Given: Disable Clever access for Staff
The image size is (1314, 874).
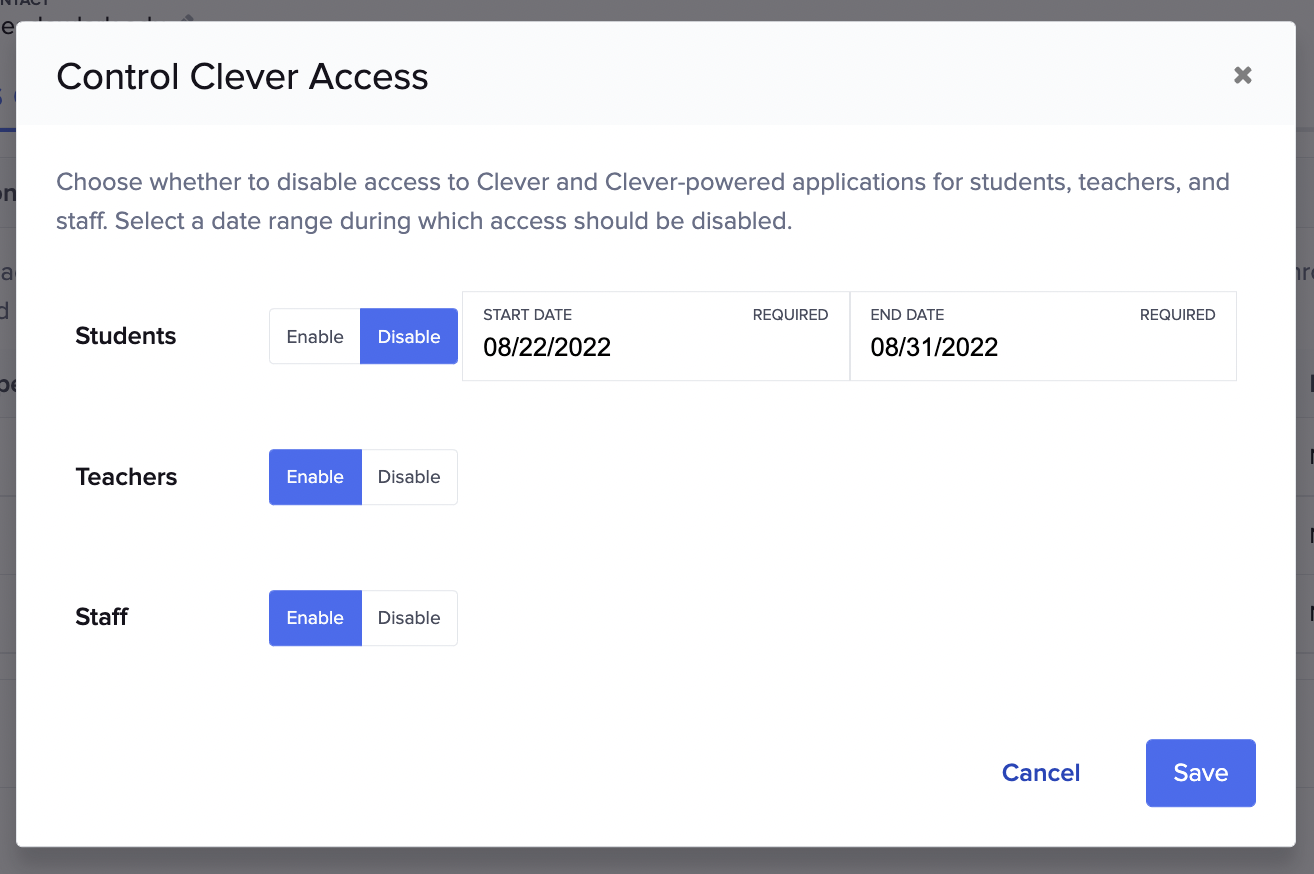Looking at the screenshot, I should click(x=409, y=618).
